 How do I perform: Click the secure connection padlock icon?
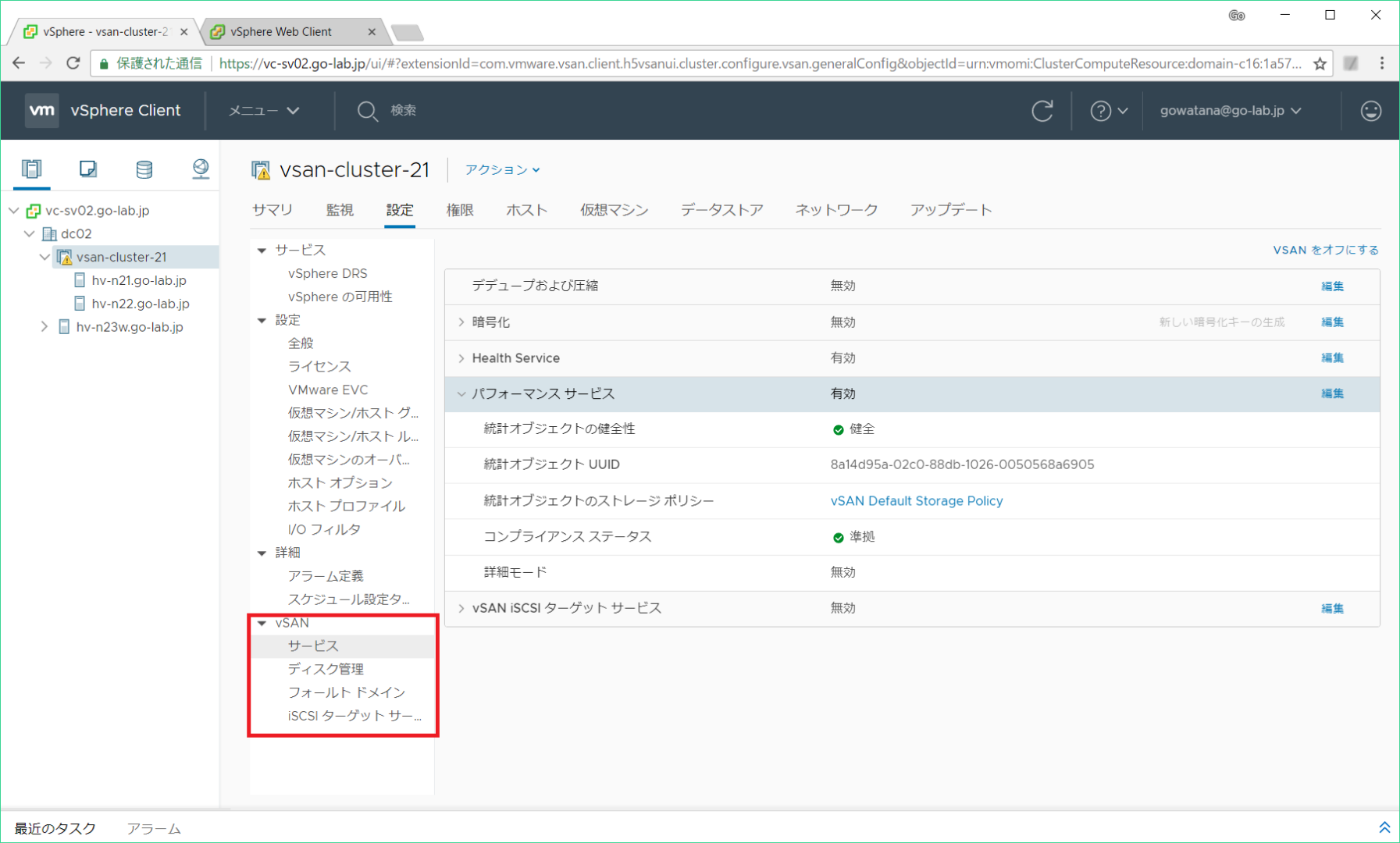[x=104, y=64]
